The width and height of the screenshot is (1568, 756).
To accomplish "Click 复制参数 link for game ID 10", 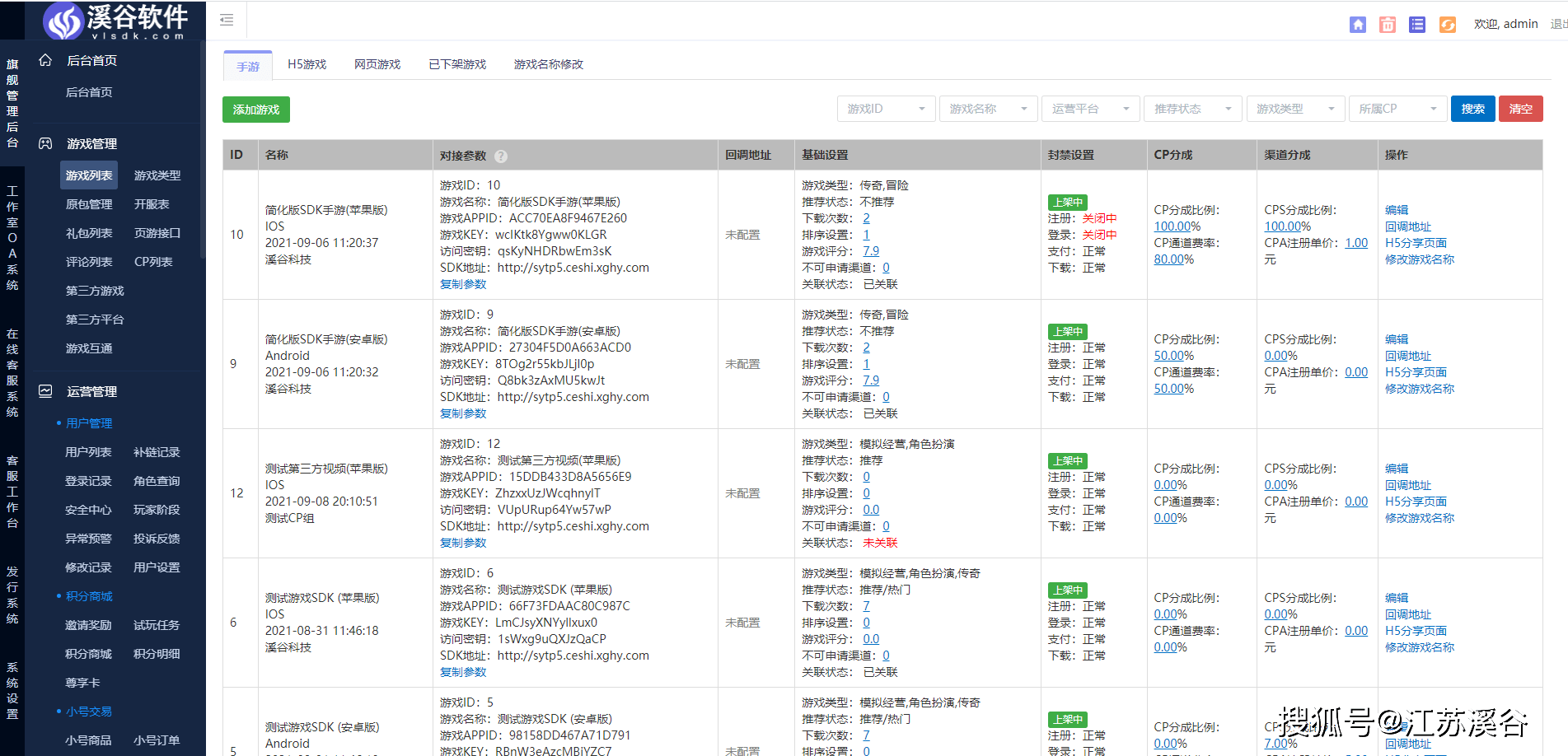I will click(x=463, y=284).
